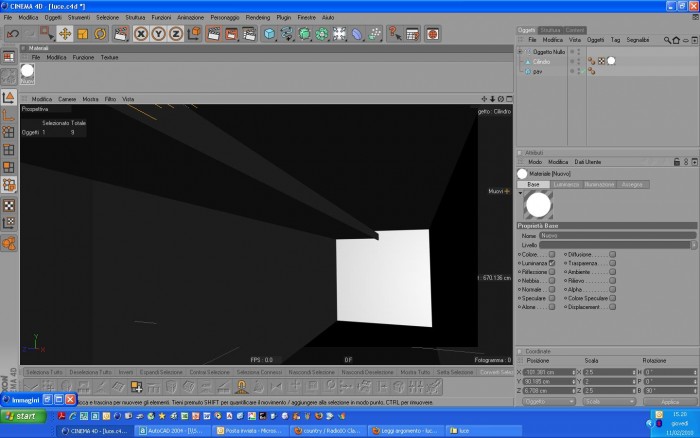Select the Rotate tool icon
The height and width of the screenshot is (438, 700).
point(100,34)
